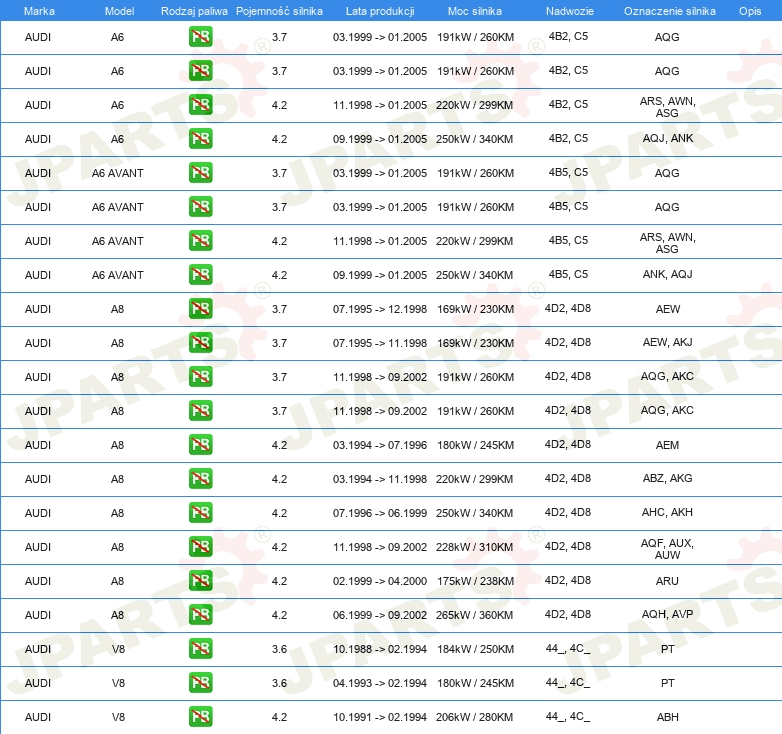
Task: Select the engine codes AQF, AUX, AUW
Action: 667,549
